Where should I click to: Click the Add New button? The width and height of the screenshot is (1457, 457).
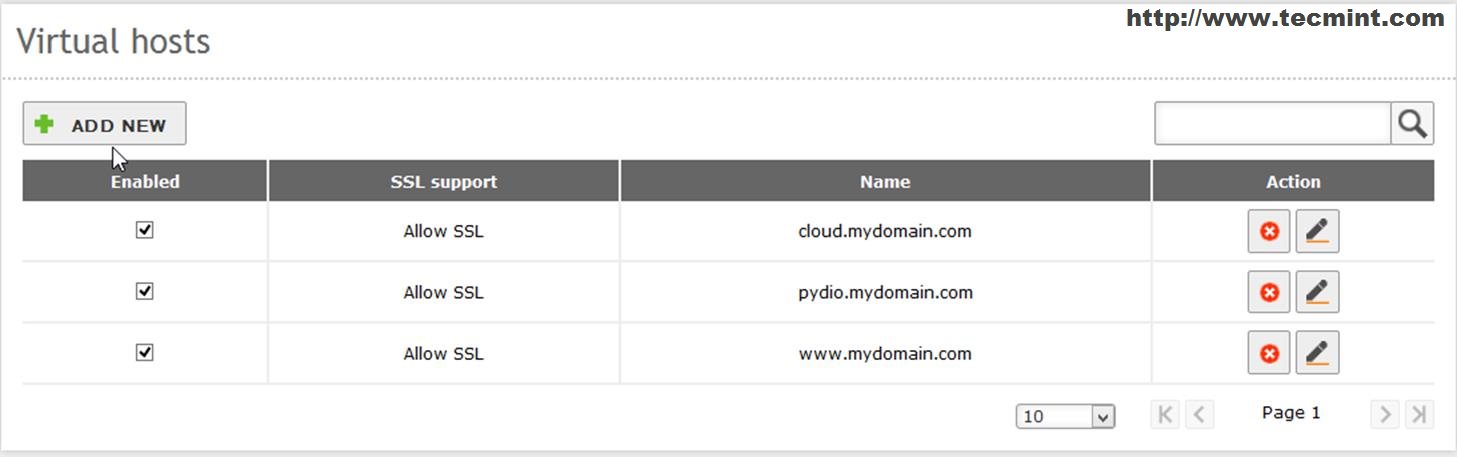coord(104,125)
